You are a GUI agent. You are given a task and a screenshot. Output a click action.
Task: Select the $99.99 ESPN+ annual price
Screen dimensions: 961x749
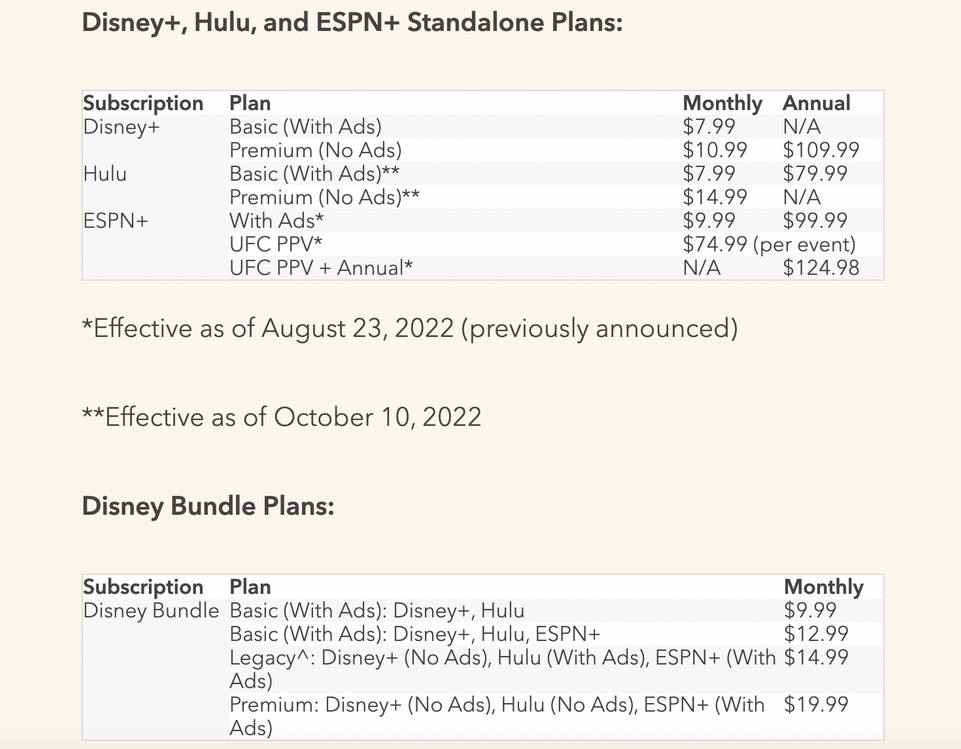point(815,221)
